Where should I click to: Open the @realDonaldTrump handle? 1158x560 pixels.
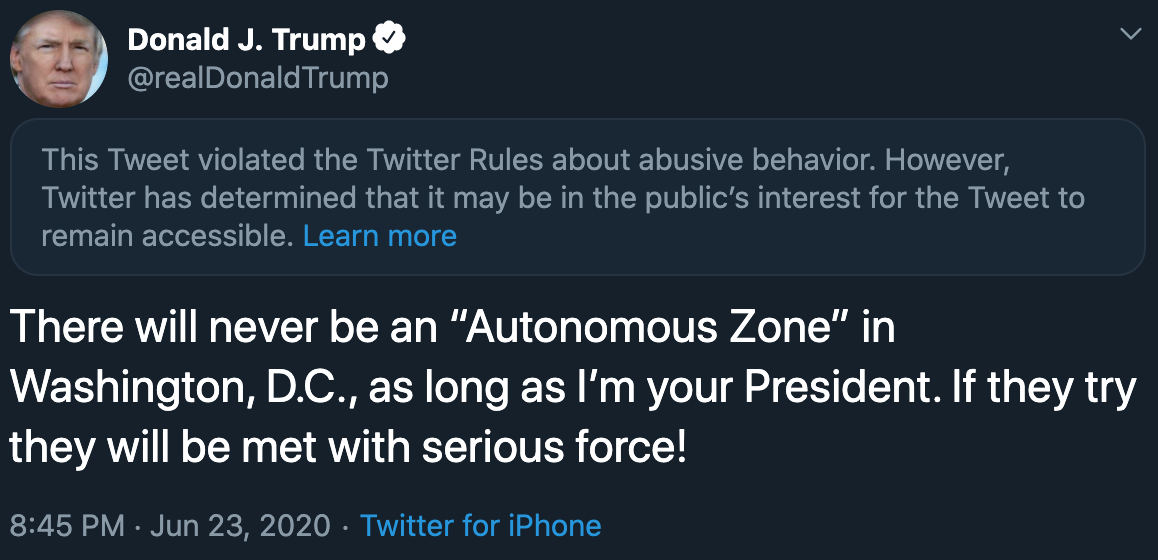(257, 78)
